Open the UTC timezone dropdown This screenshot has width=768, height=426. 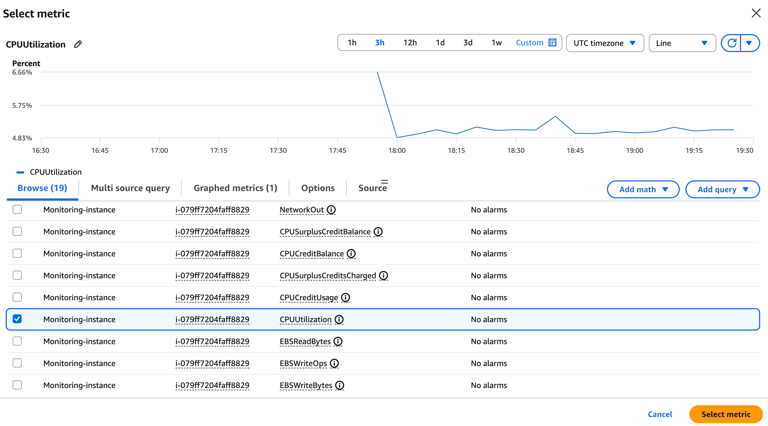(x=605, y=43)
